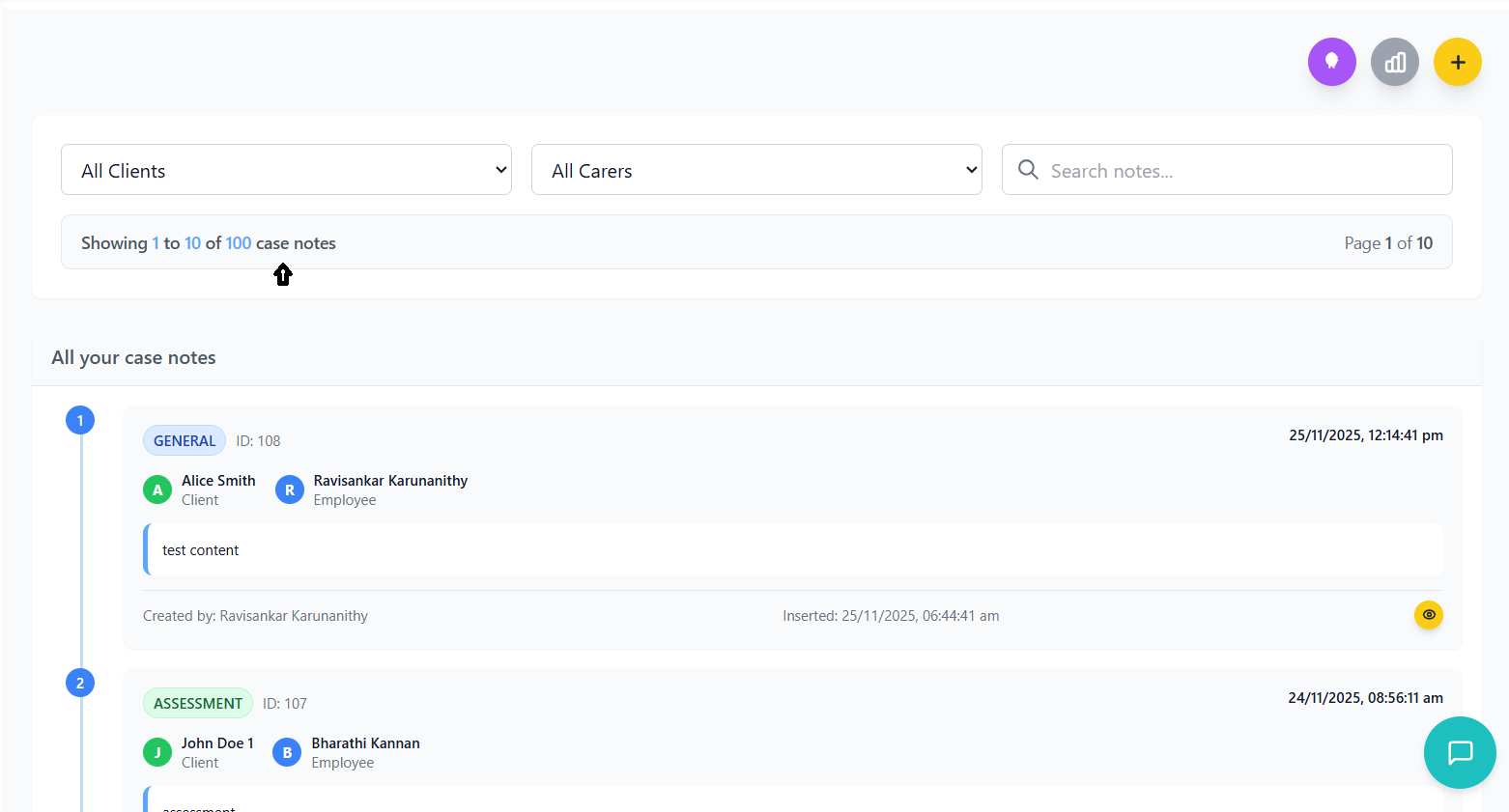
Task: View case note 108 with eye icon
Action: coord(1428,615)
